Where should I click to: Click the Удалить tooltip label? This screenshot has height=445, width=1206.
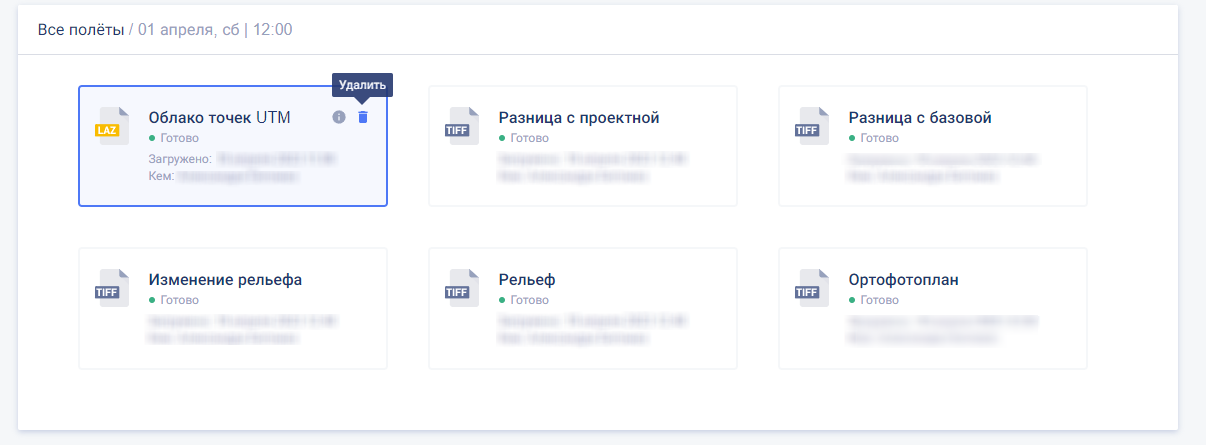[362, 85]
